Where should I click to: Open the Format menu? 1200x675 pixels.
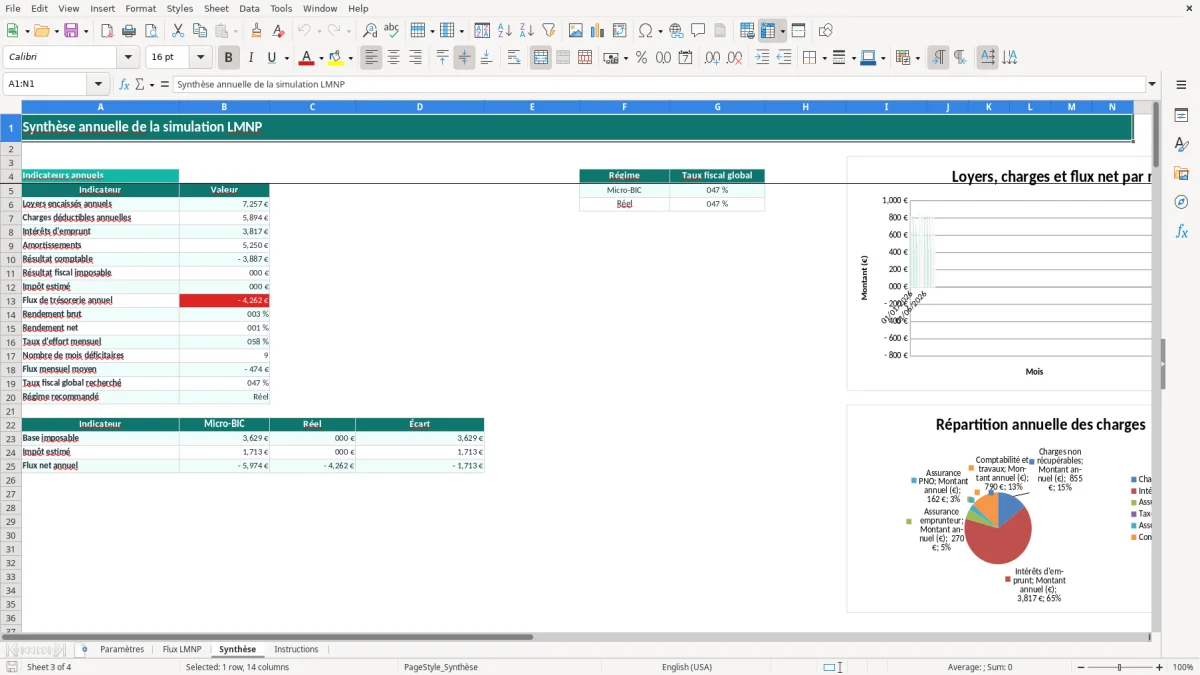point(140,8)
